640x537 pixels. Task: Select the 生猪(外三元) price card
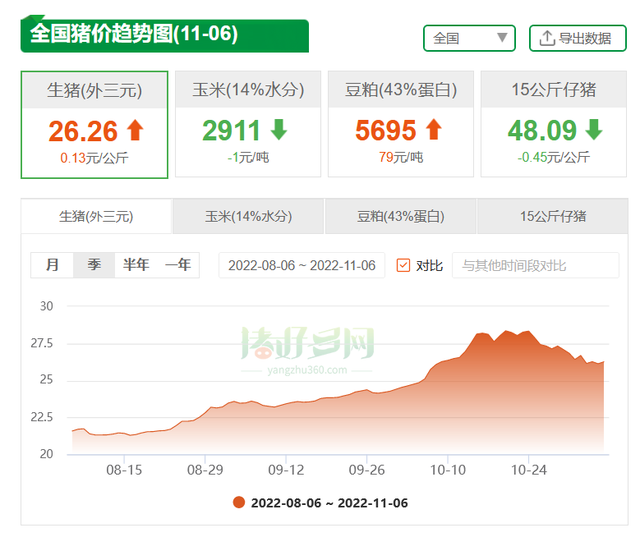pyautogui.click(x=94, y=124)
